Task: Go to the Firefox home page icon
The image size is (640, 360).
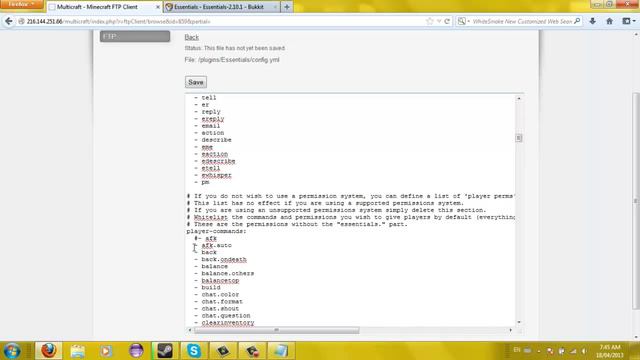Action: [x=609, y=21]
